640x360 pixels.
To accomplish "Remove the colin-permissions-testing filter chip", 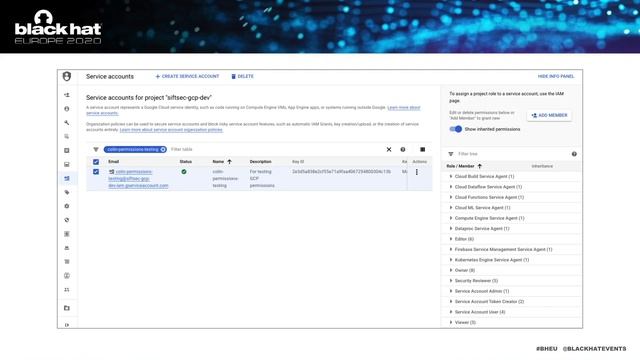I will pos(163,149).
